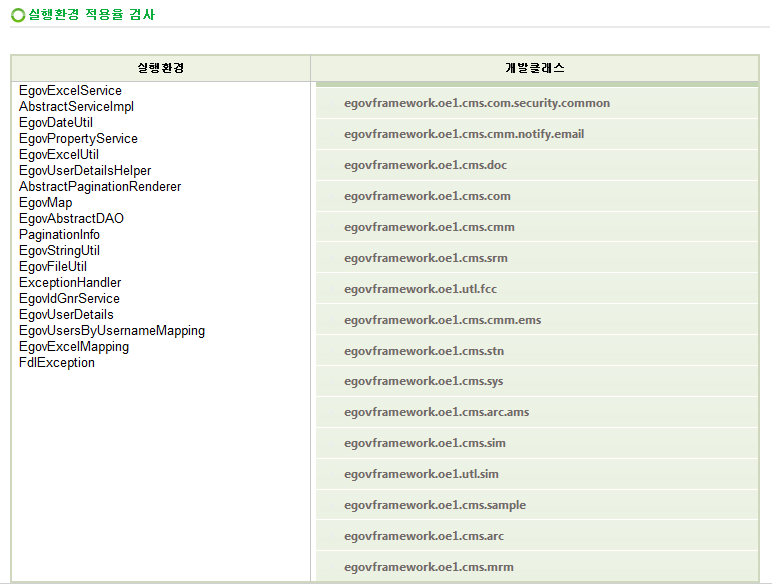Open the egovframework.oe1.cms.mrm package row

(x=428, y=567)
